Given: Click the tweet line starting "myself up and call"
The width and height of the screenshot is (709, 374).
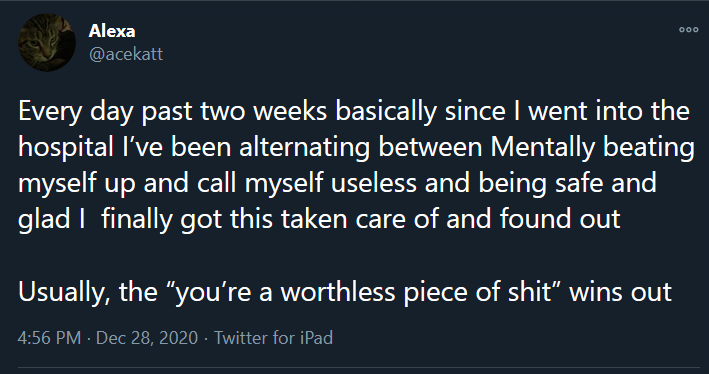Looking at the screenshot, I should coord(337,183).
